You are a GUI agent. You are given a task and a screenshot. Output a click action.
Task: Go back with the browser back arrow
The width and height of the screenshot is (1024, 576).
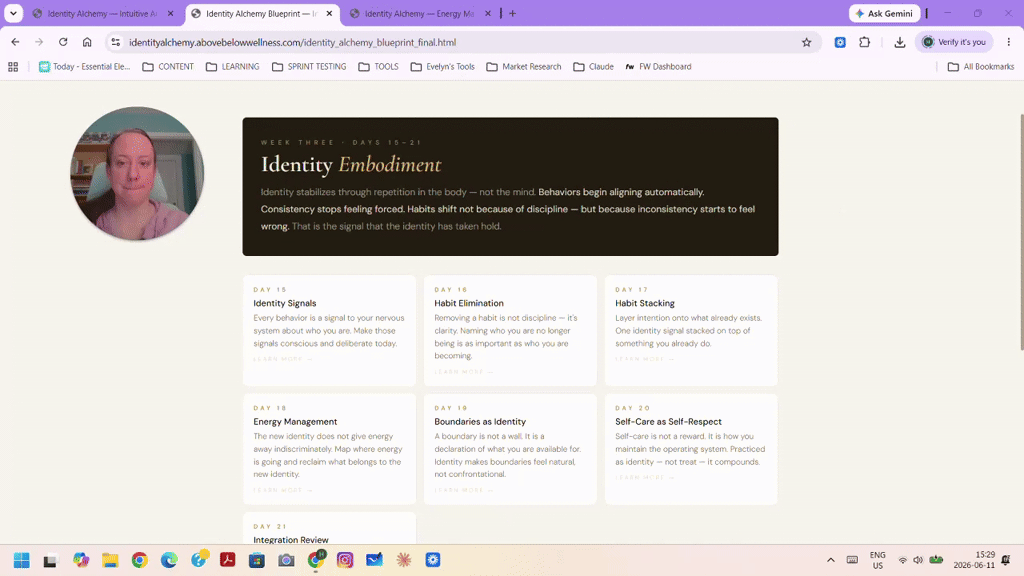point(15,42)
